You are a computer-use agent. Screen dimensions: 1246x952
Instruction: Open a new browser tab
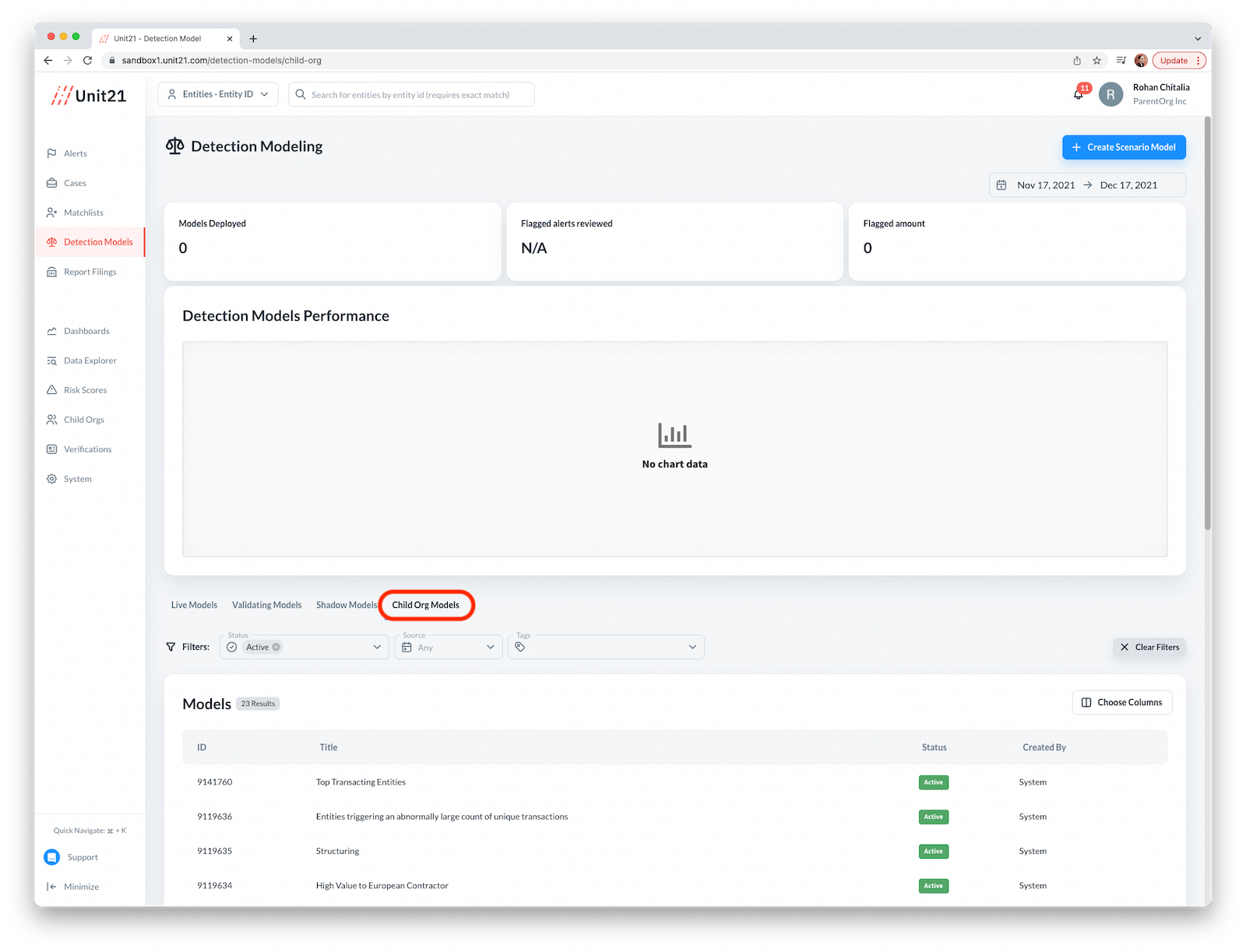253,38
